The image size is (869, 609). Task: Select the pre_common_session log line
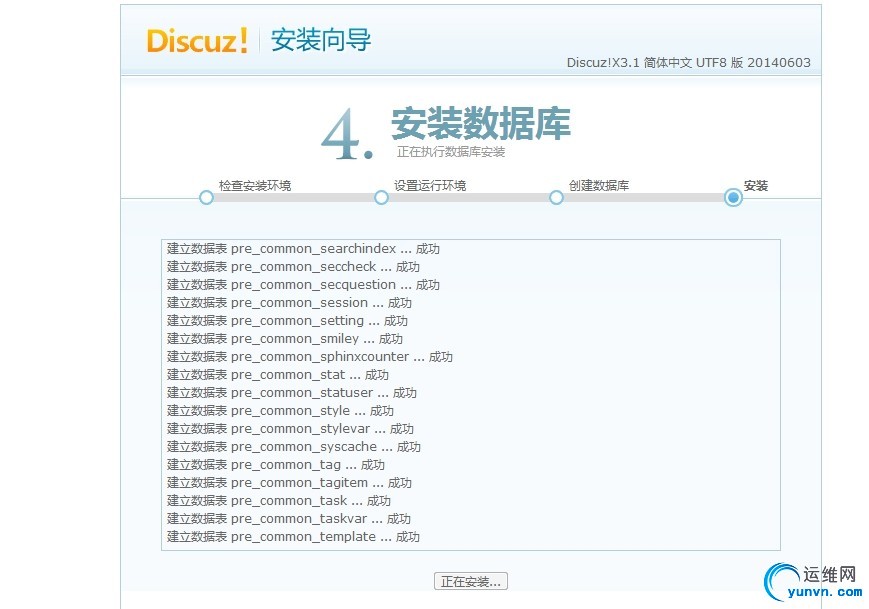[289, 303]
